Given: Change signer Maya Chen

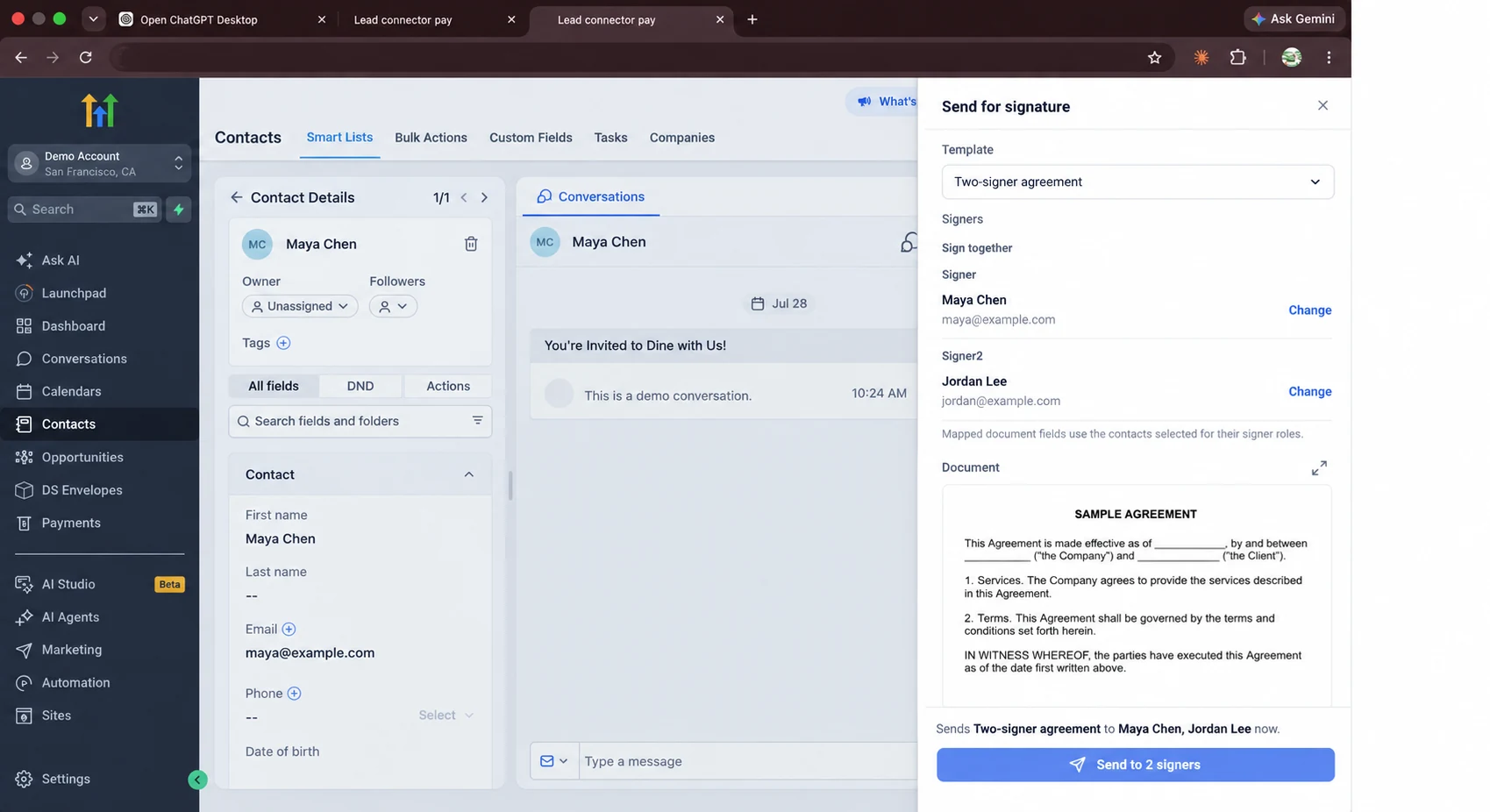Looking at the screenshot, I should 1309,310.
